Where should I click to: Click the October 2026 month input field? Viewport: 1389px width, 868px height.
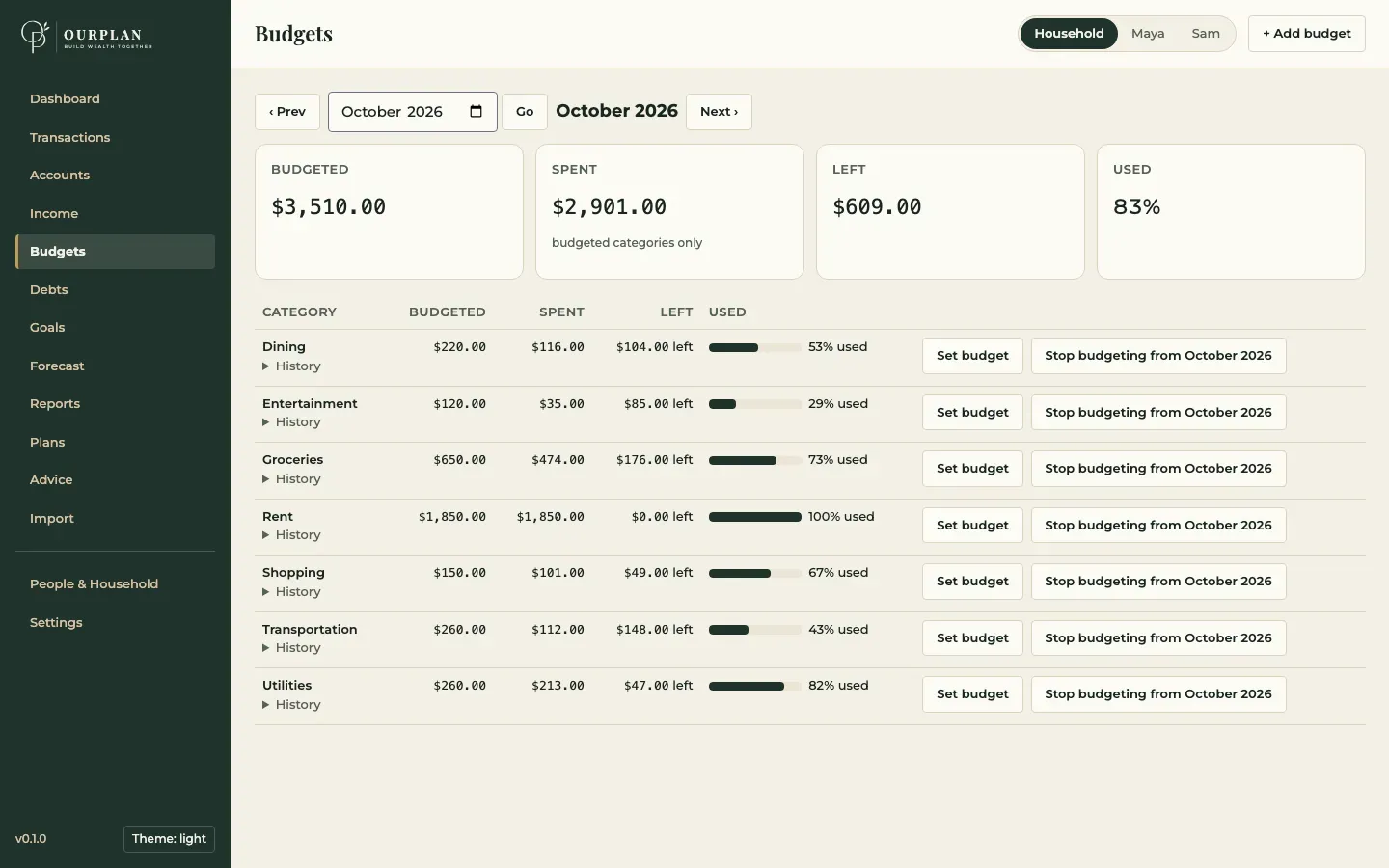coord(413,112)
